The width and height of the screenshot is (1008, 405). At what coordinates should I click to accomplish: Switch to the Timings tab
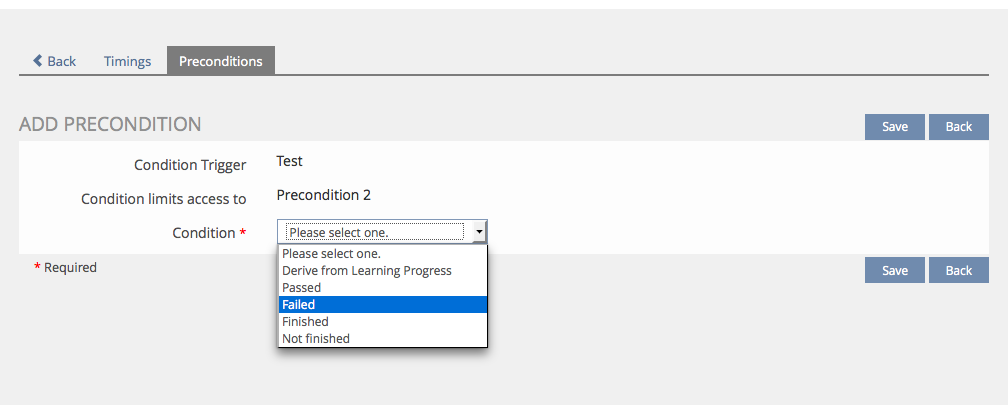point(127,61)
